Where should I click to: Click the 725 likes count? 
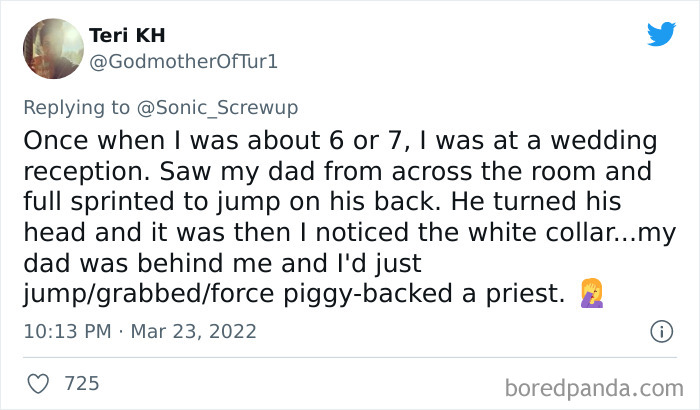click(80, 382)
